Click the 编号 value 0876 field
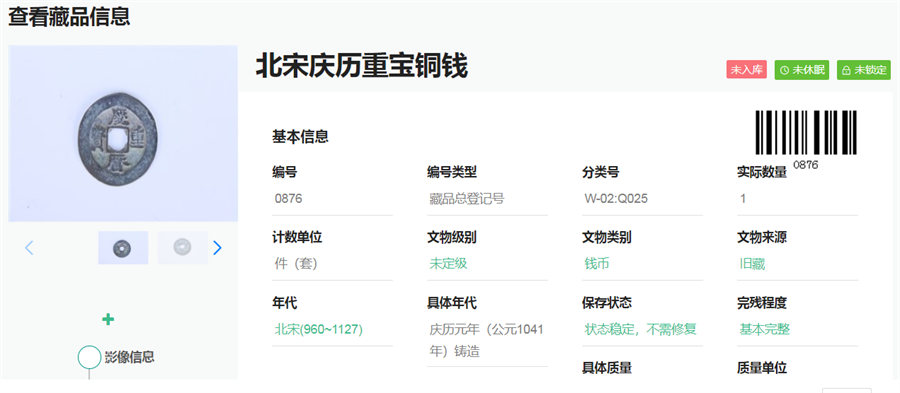The image size is (900, 393). 332,199
